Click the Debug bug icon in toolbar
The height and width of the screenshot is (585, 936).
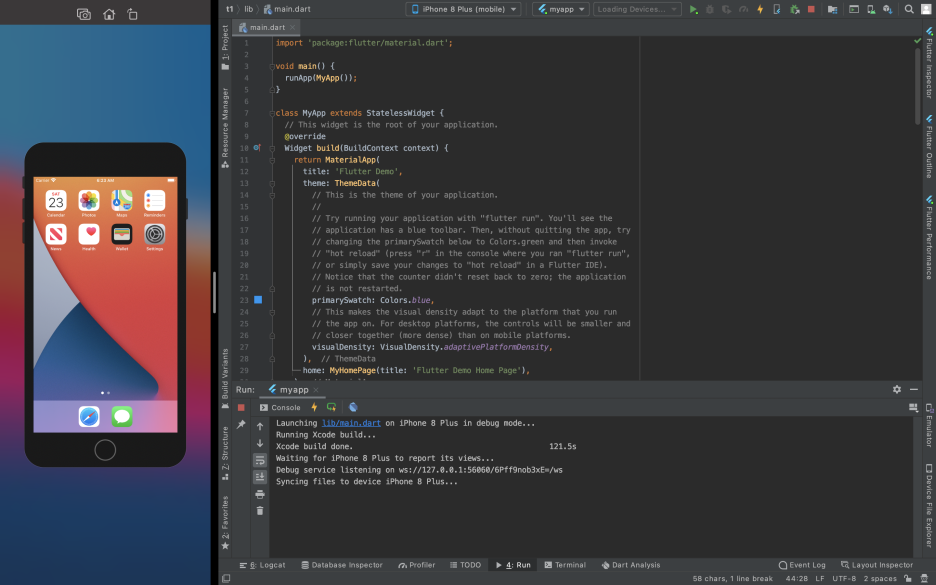point(710,9)
